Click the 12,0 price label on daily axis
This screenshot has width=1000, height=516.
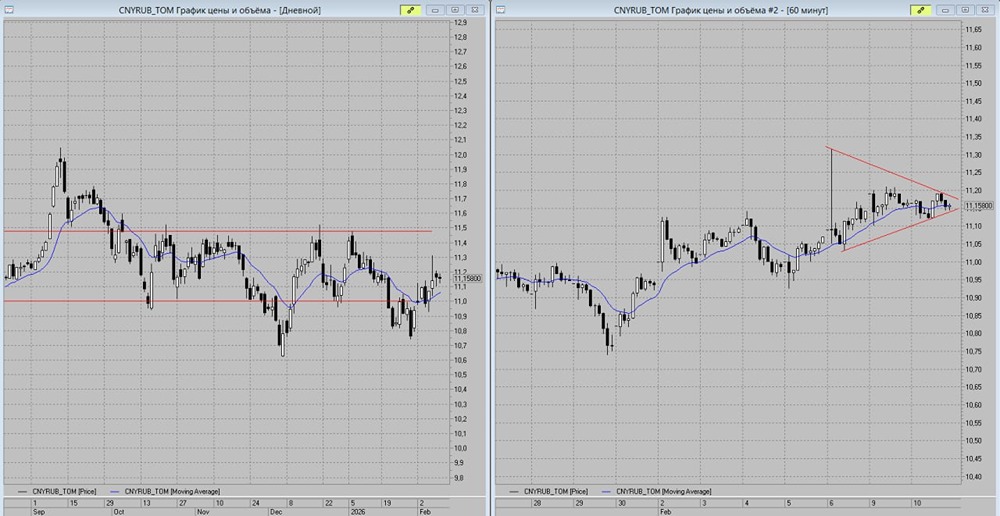click(x=459, y=155)
